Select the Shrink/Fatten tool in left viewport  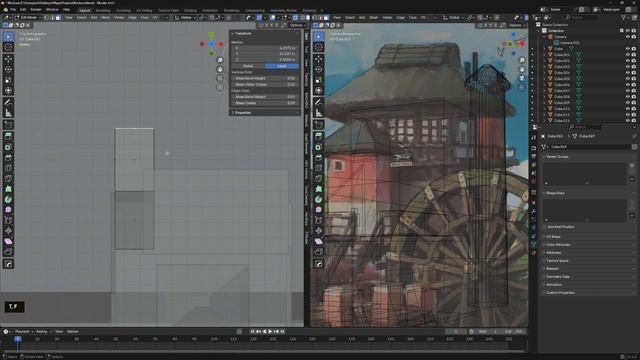(8, 231)
